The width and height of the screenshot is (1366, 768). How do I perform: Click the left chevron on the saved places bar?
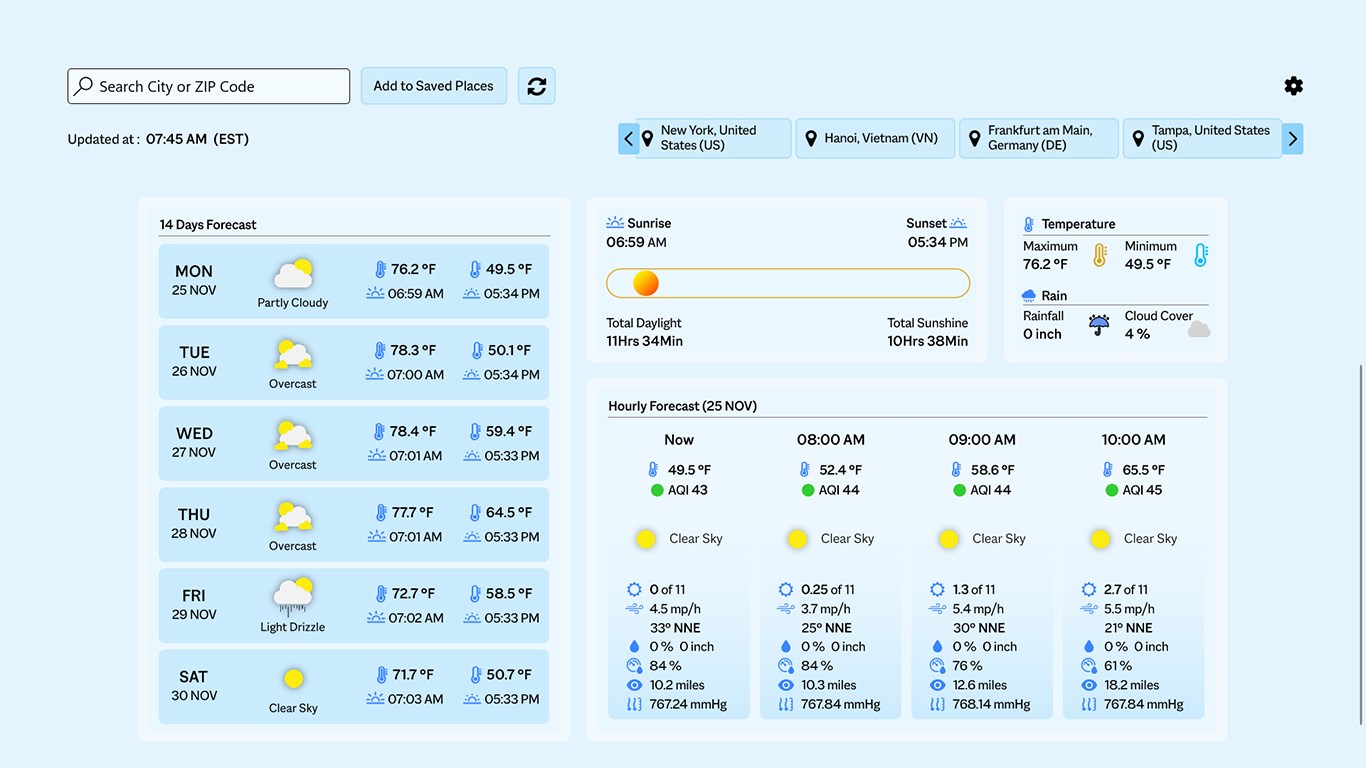coord(628,138)
